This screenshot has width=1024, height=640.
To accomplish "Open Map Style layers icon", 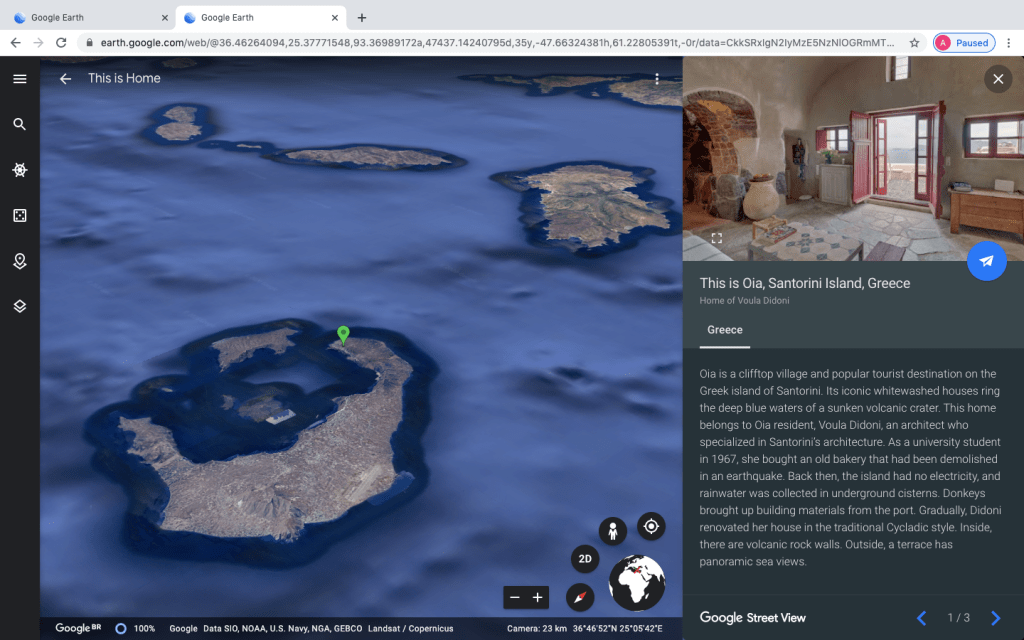I will coord(19,306).
